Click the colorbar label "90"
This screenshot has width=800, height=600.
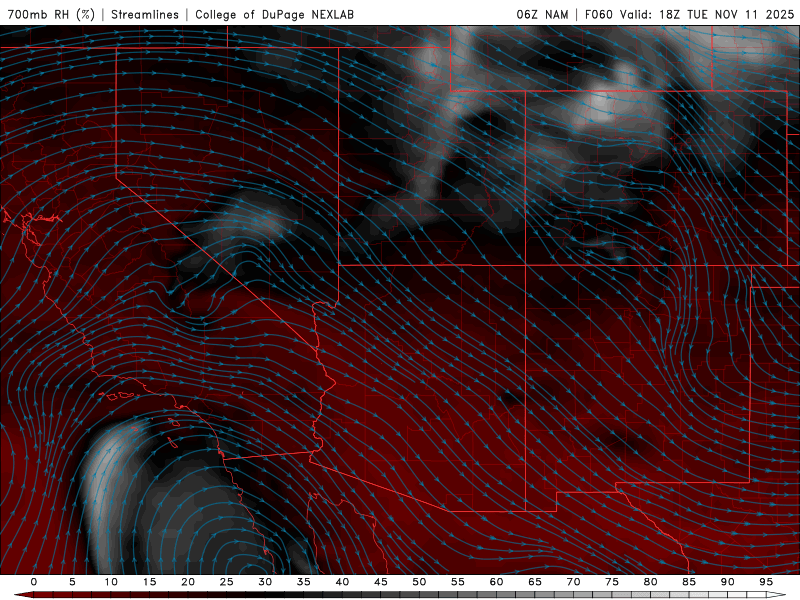[x=727, y=582]
